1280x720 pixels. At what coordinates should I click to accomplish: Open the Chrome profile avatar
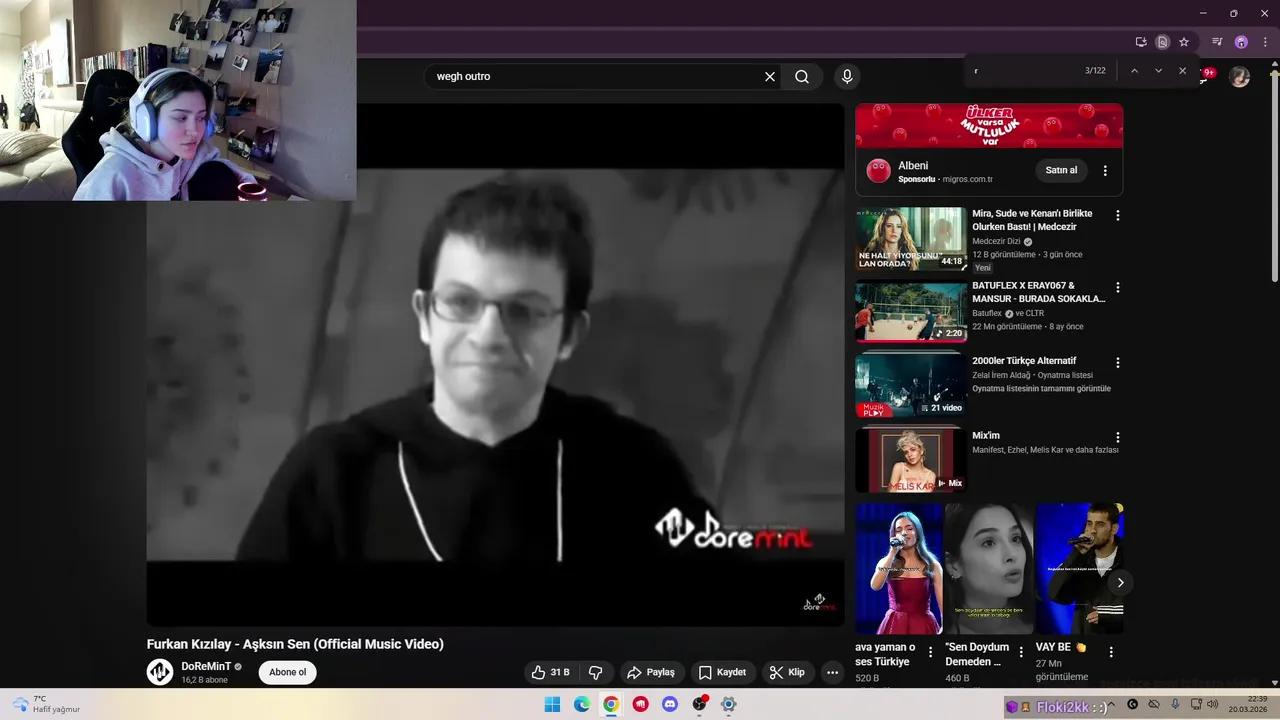[x=1241, y=42]
